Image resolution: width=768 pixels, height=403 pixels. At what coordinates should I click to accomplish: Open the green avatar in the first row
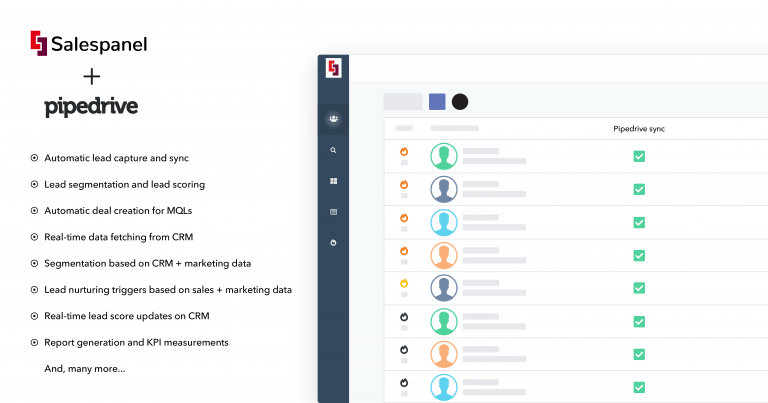444,156
